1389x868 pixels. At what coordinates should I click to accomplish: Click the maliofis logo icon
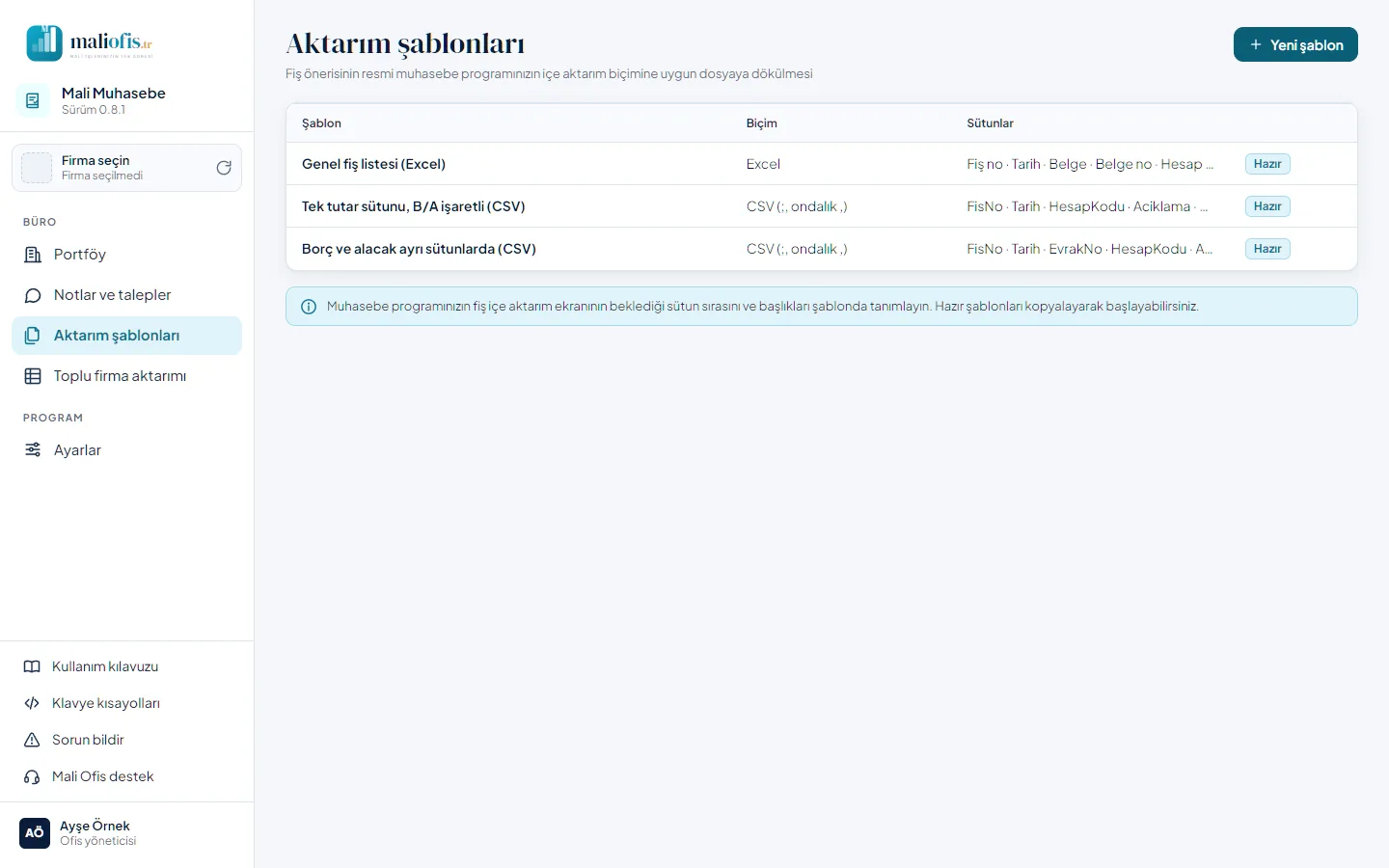[x=44, y=43]
